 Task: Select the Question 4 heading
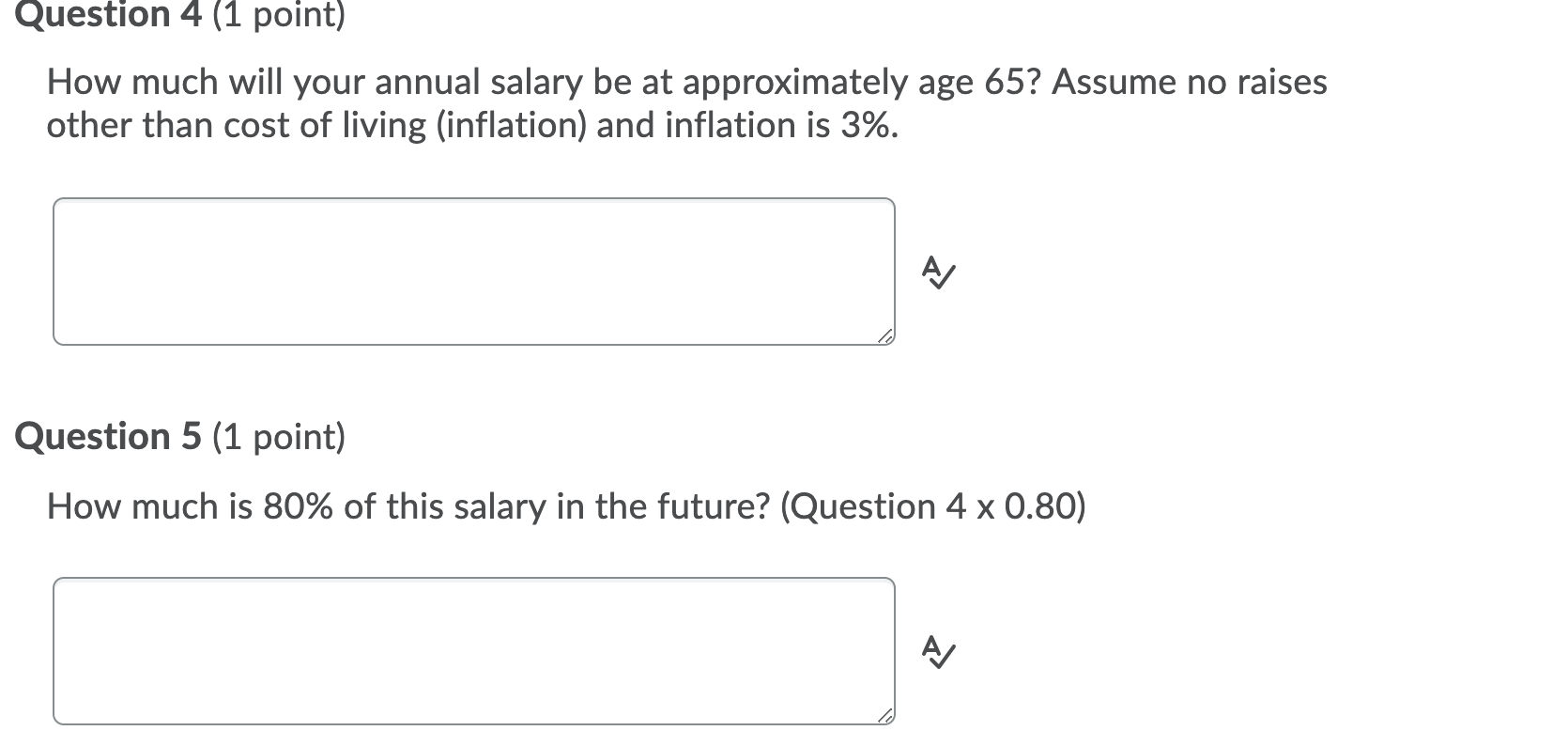108,15
